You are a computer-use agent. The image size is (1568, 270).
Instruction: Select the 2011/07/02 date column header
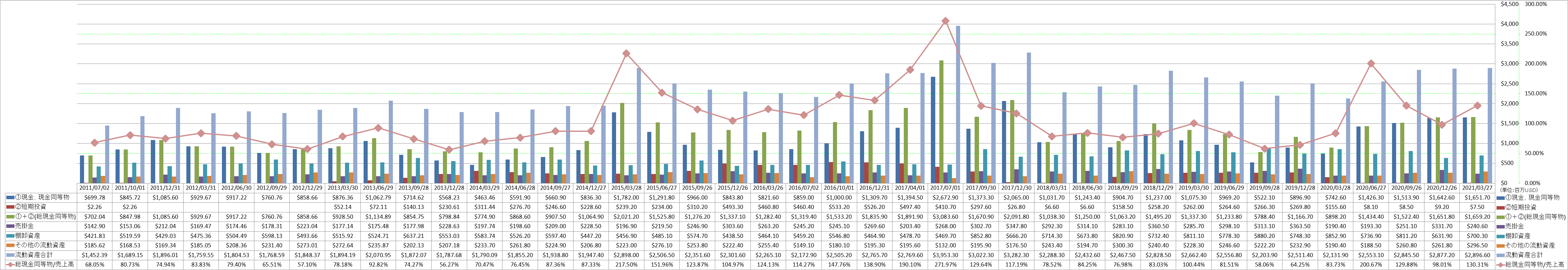[94, 188]
